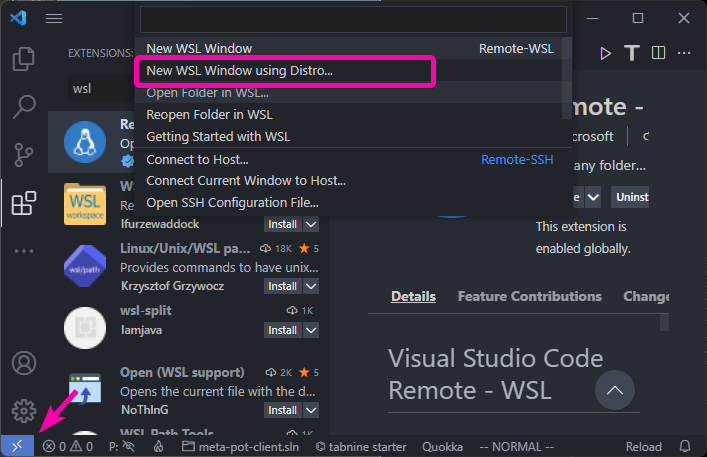The width and height of the screenshot is (707, 457).
Task: Choose Connect to Host...
Action: pyautogui.click(x=350, y=160)
